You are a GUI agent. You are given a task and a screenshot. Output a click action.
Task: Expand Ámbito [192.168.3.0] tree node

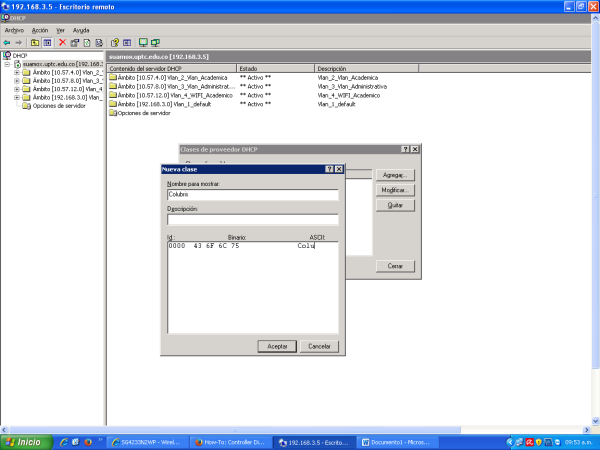[16, 98]
